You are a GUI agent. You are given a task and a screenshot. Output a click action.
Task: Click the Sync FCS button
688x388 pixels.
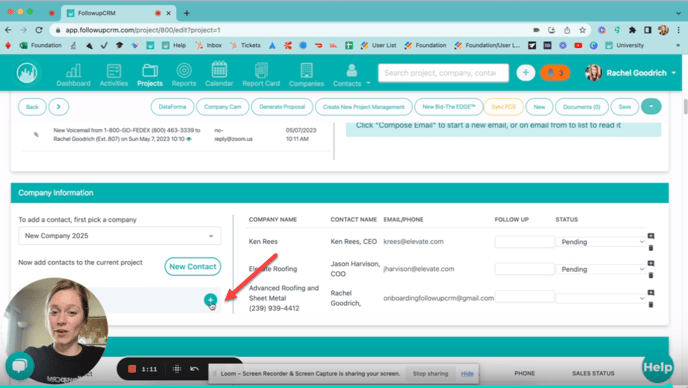(x=503, y=107)
